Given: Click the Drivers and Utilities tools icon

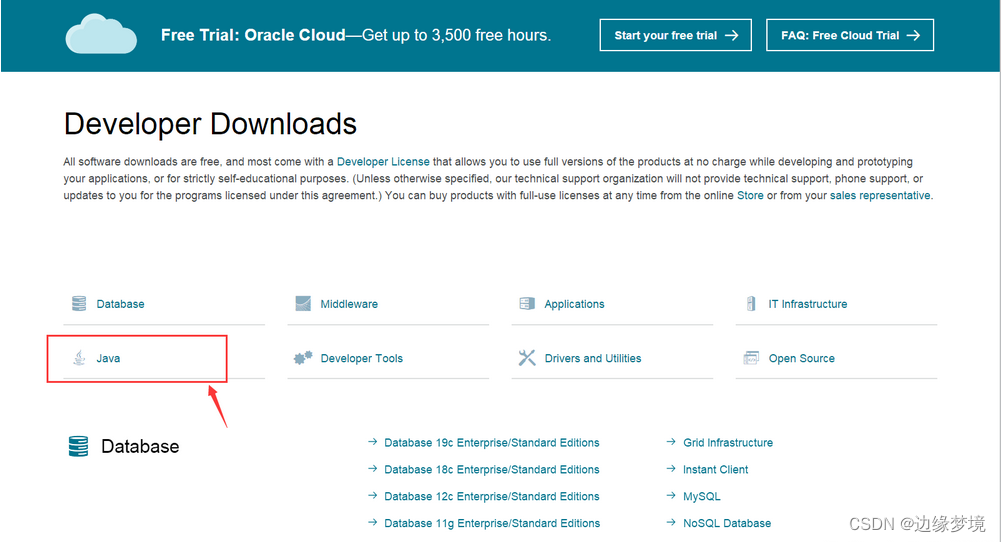Looking at the screenshot, I should coord(527,358).
